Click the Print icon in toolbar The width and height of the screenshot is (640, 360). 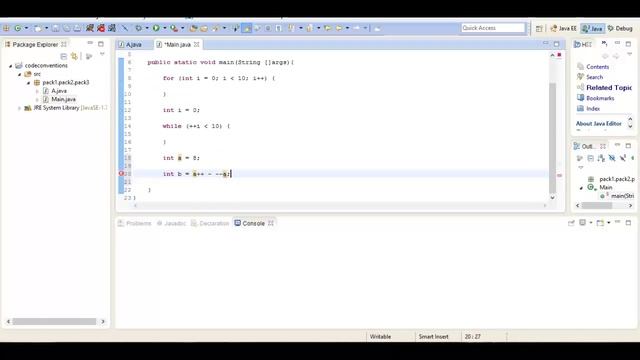pos(77,28)
